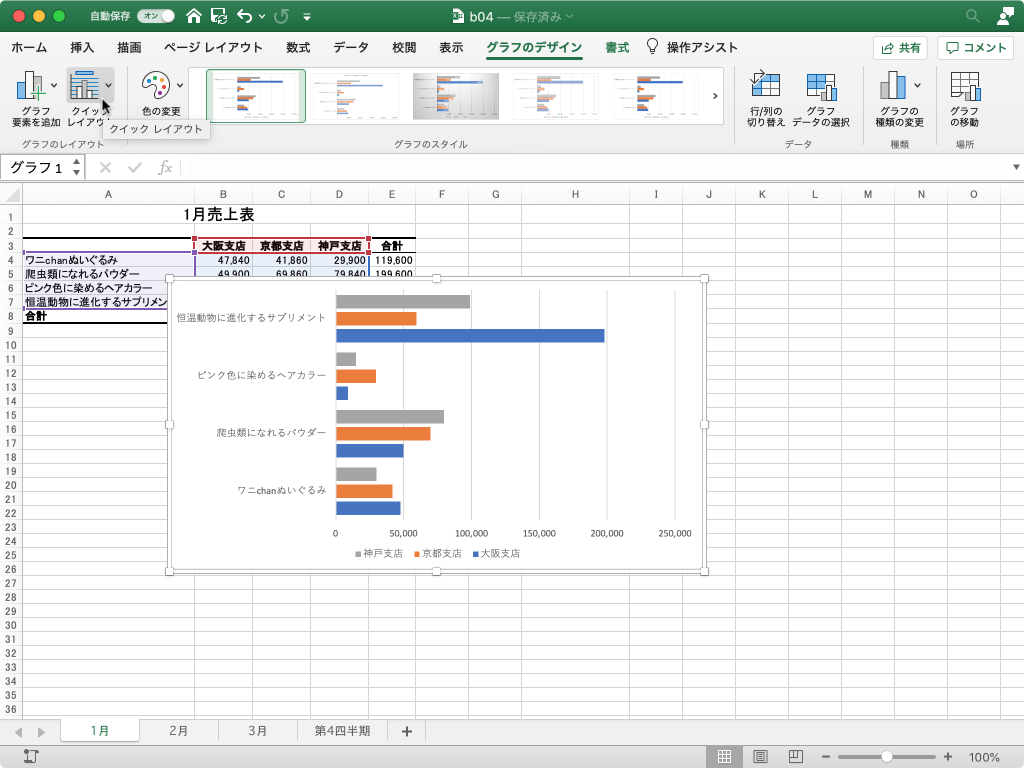
Task: Click the 共有 (Share) button
Action: pos(900,48)
